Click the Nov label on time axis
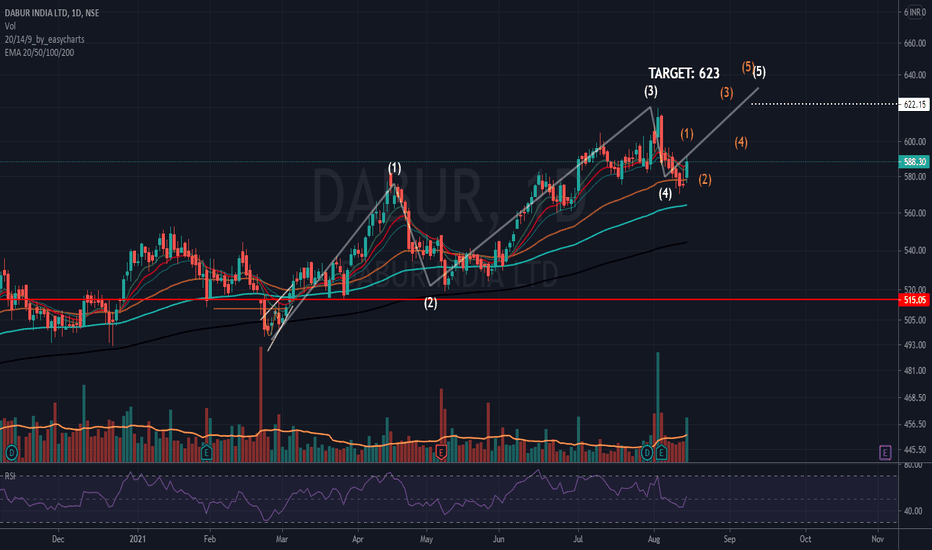 click(877, 539)
